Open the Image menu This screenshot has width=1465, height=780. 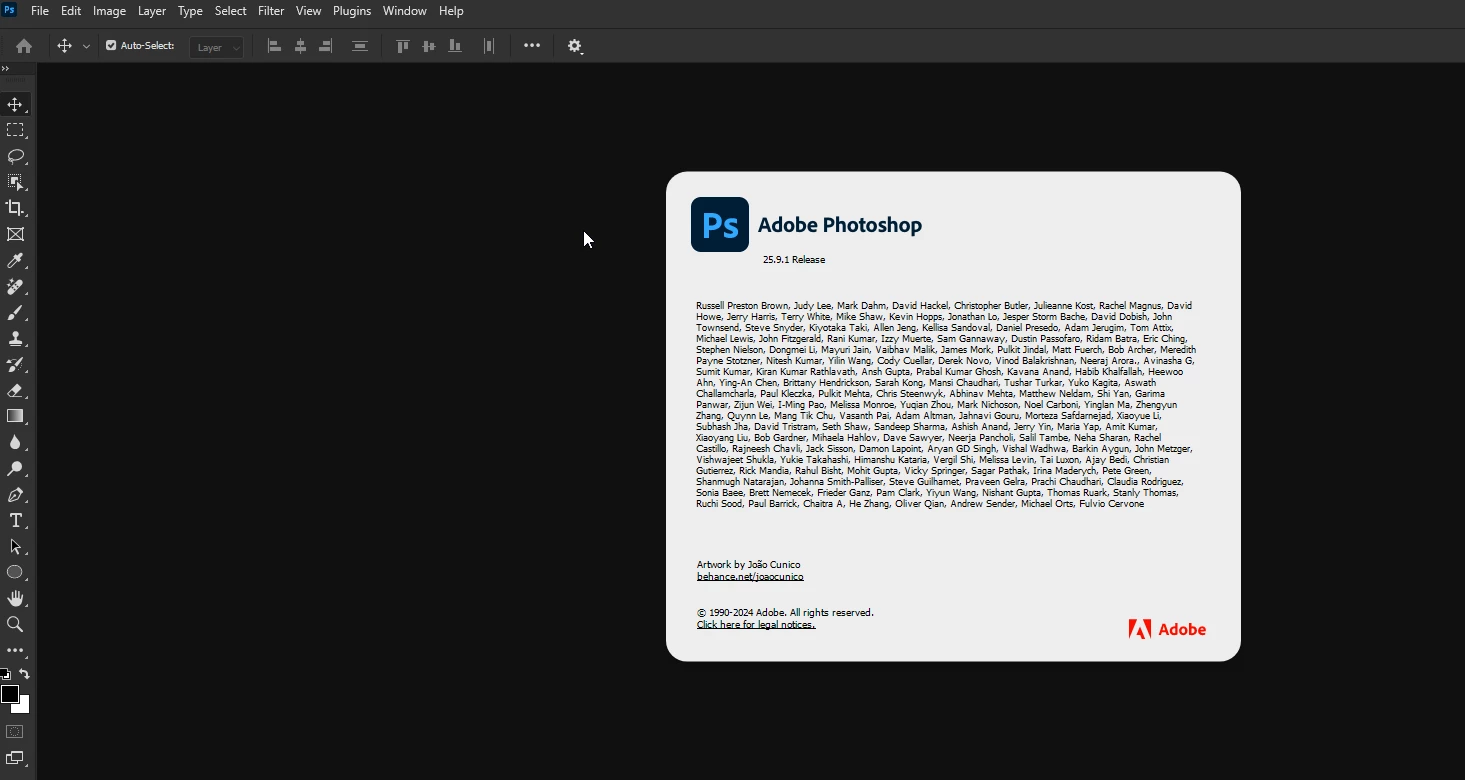[109, 11]
